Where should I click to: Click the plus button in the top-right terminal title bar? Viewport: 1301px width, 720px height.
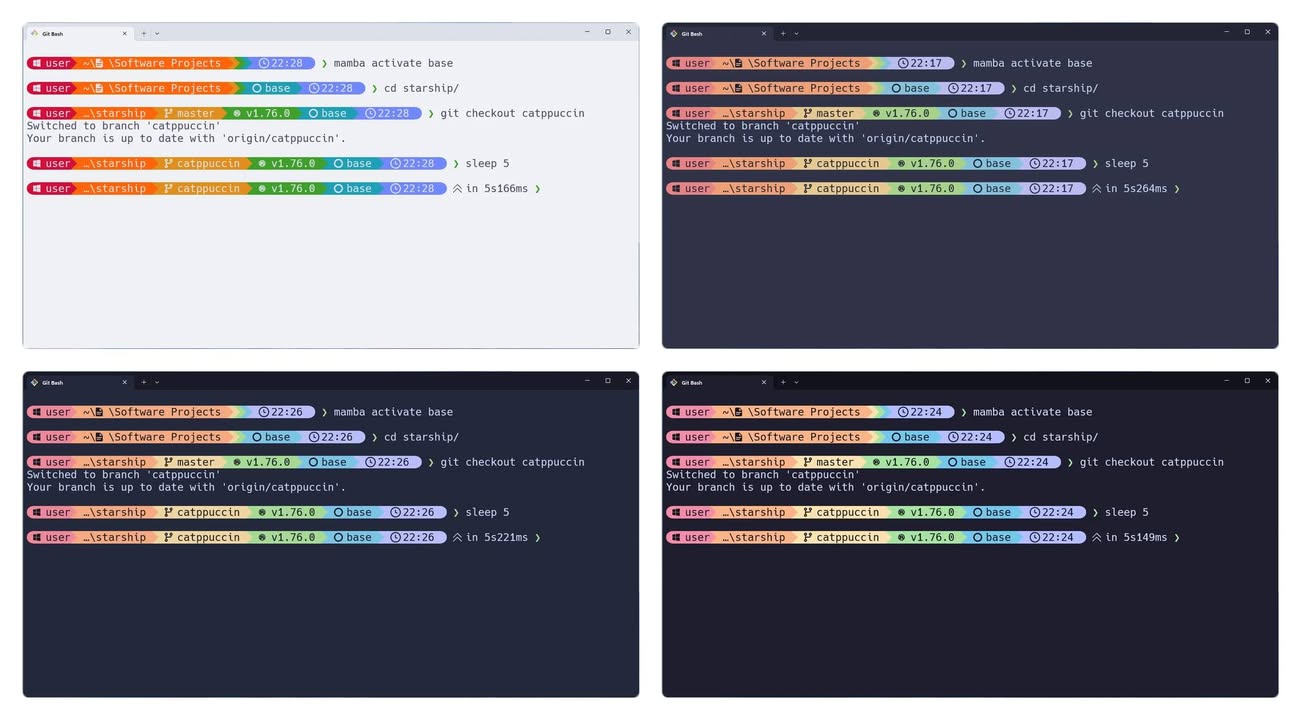(782, 32)
